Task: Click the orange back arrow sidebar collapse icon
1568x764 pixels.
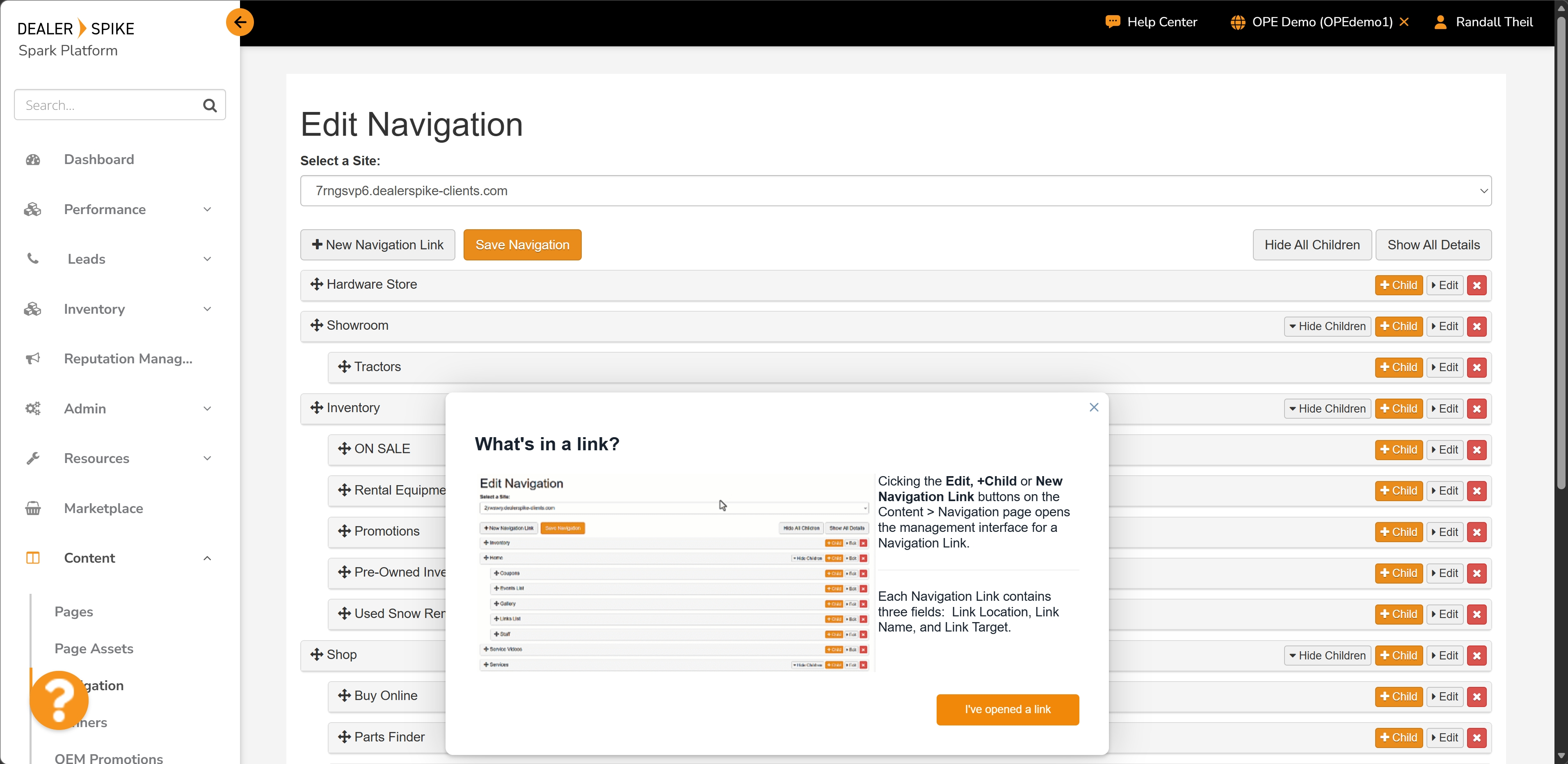Action: tap(240, 23)
